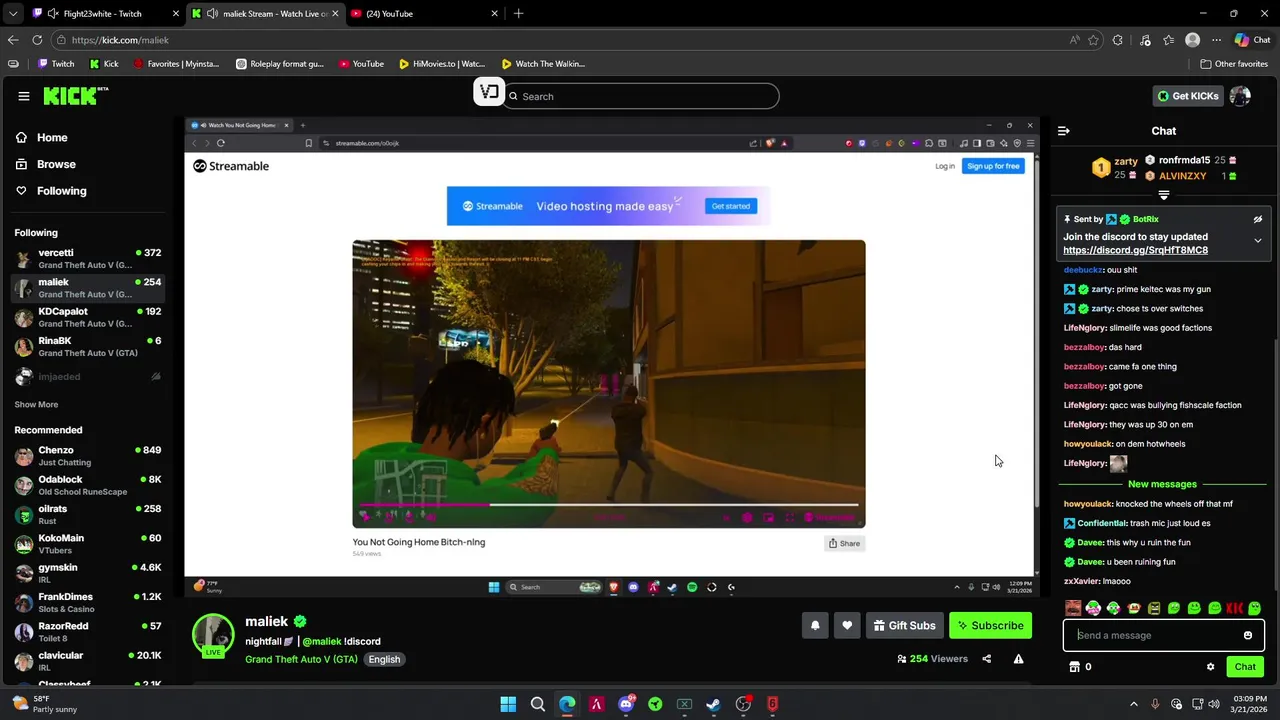1280x720 pixels.
Task: Turn on notifications with the bell icon
Action: pos(815,626)
